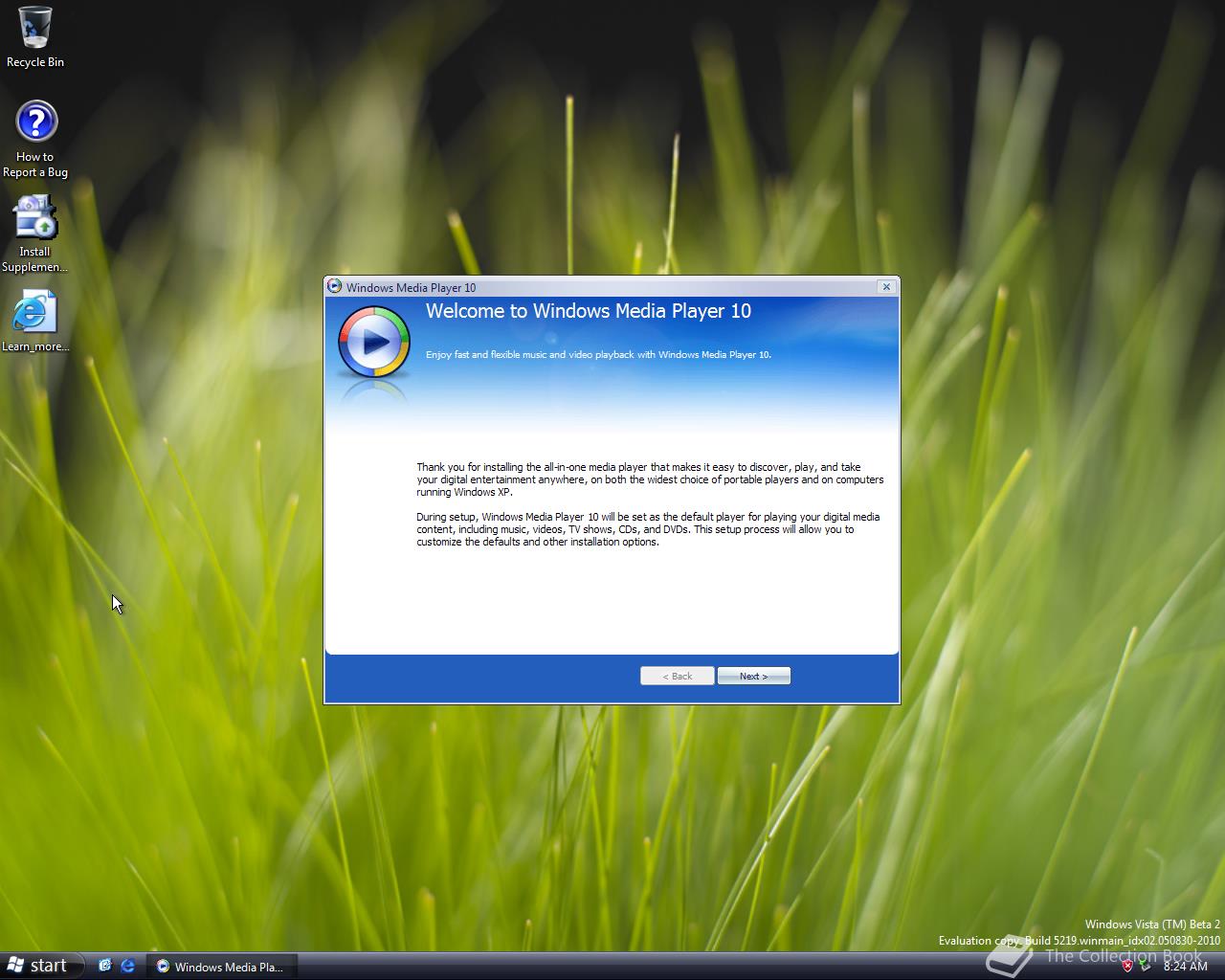Click the 8:24 AM system clock

[x=1186, y=967]
